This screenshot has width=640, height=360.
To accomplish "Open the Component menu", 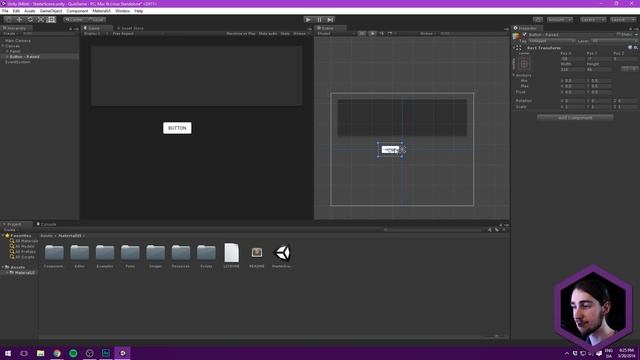I will tap(77, 11).
